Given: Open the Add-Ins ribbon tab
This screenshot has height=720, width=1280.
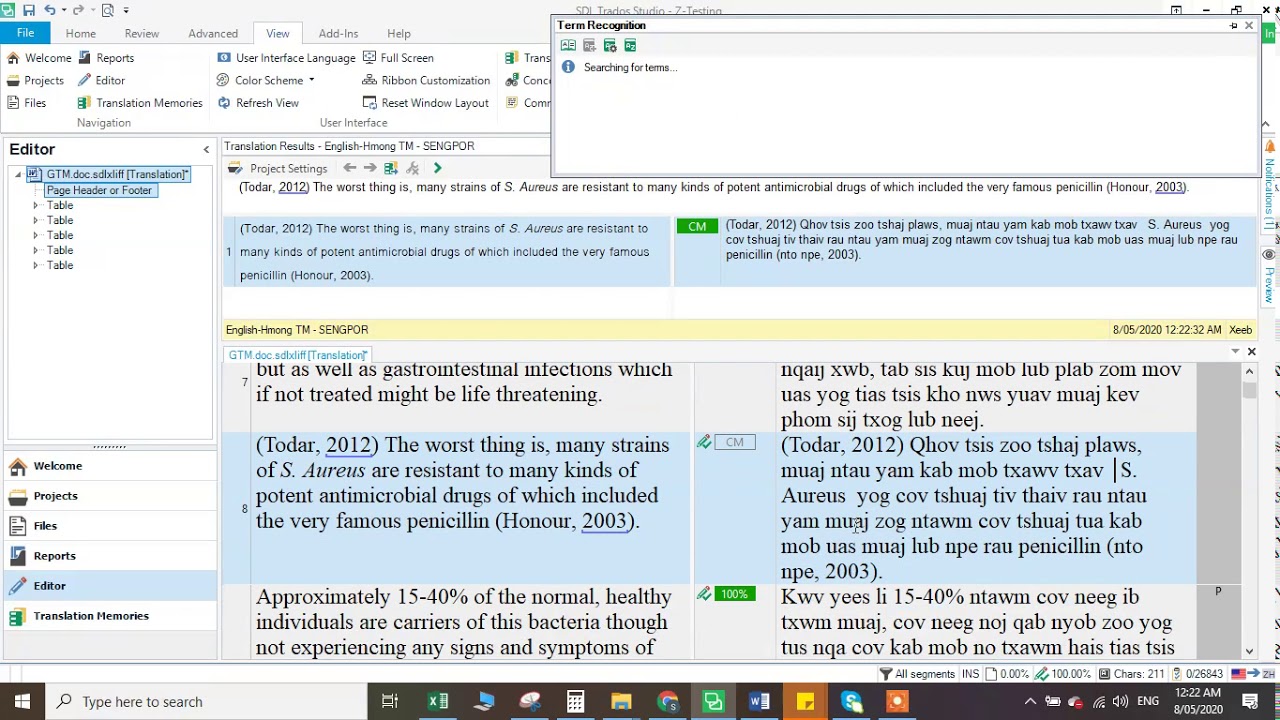Looking at the screenshot, I should tap(338, 34).
